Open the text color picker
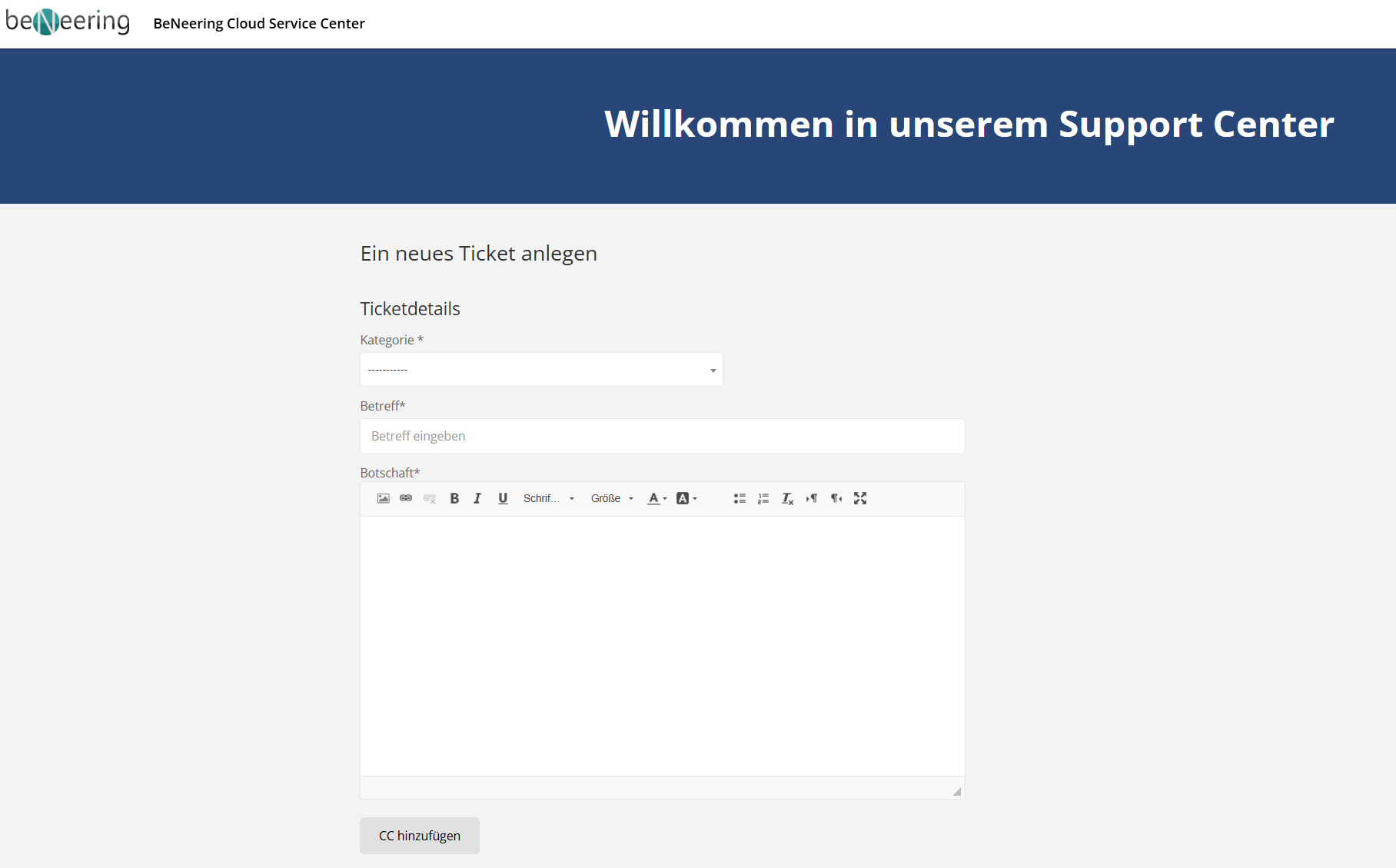 656,498
